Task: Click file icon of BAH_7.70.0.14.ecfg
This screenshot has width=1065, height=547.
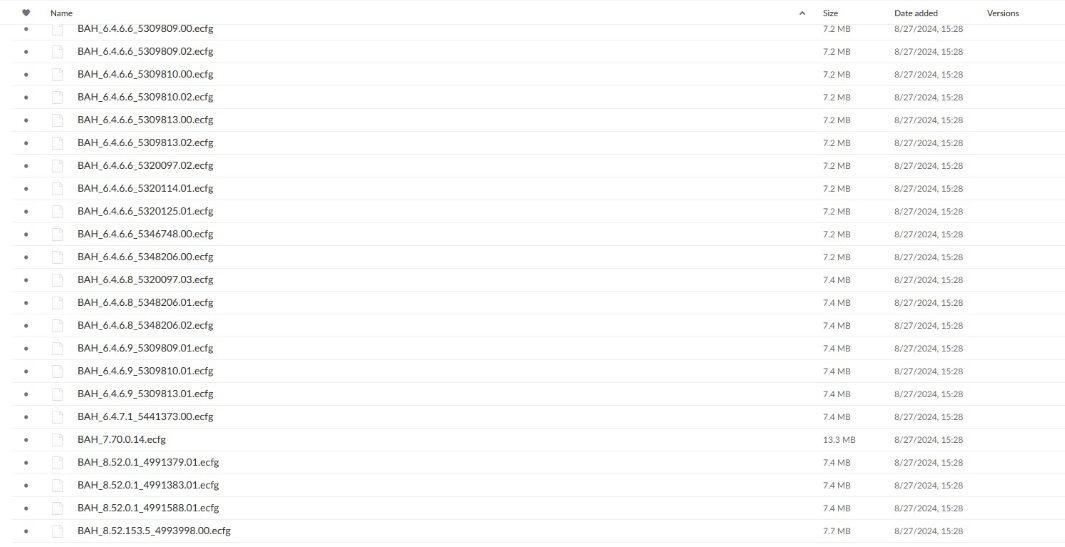Action: tap(58, 440)
